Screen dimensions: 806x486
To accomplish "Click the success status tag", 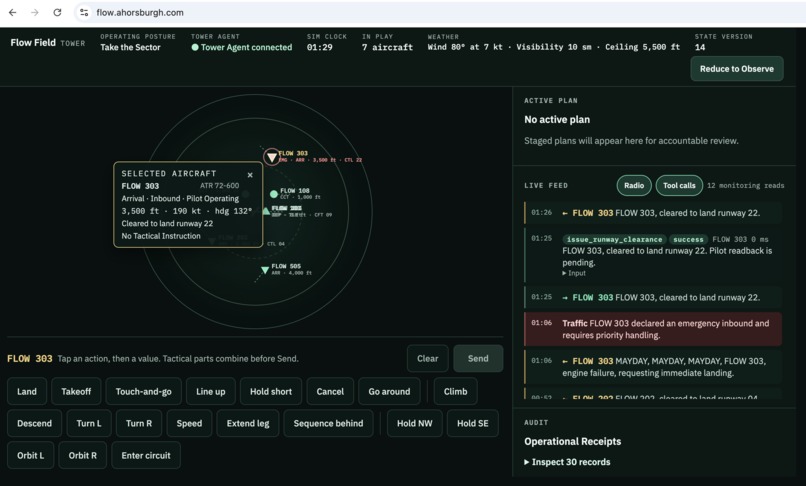I will 688,239.
